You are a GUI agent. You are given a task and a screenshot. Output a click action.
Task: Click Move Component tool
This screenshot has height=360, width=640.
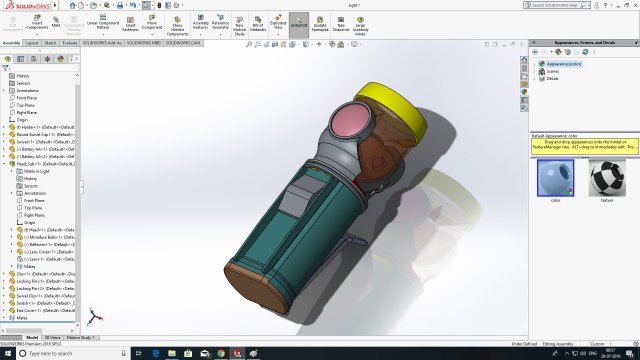click(x=152, y=22)
